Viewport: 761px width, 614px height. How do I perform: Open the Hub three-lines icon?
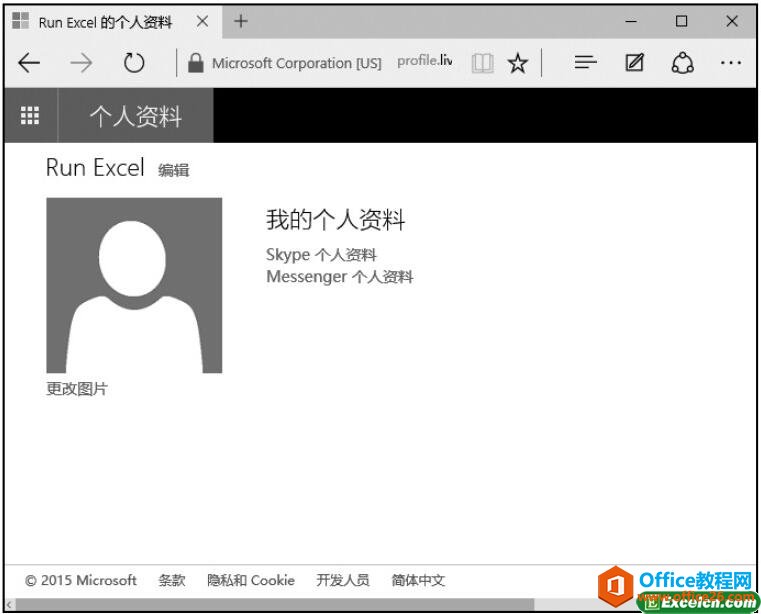pos(585,62)
